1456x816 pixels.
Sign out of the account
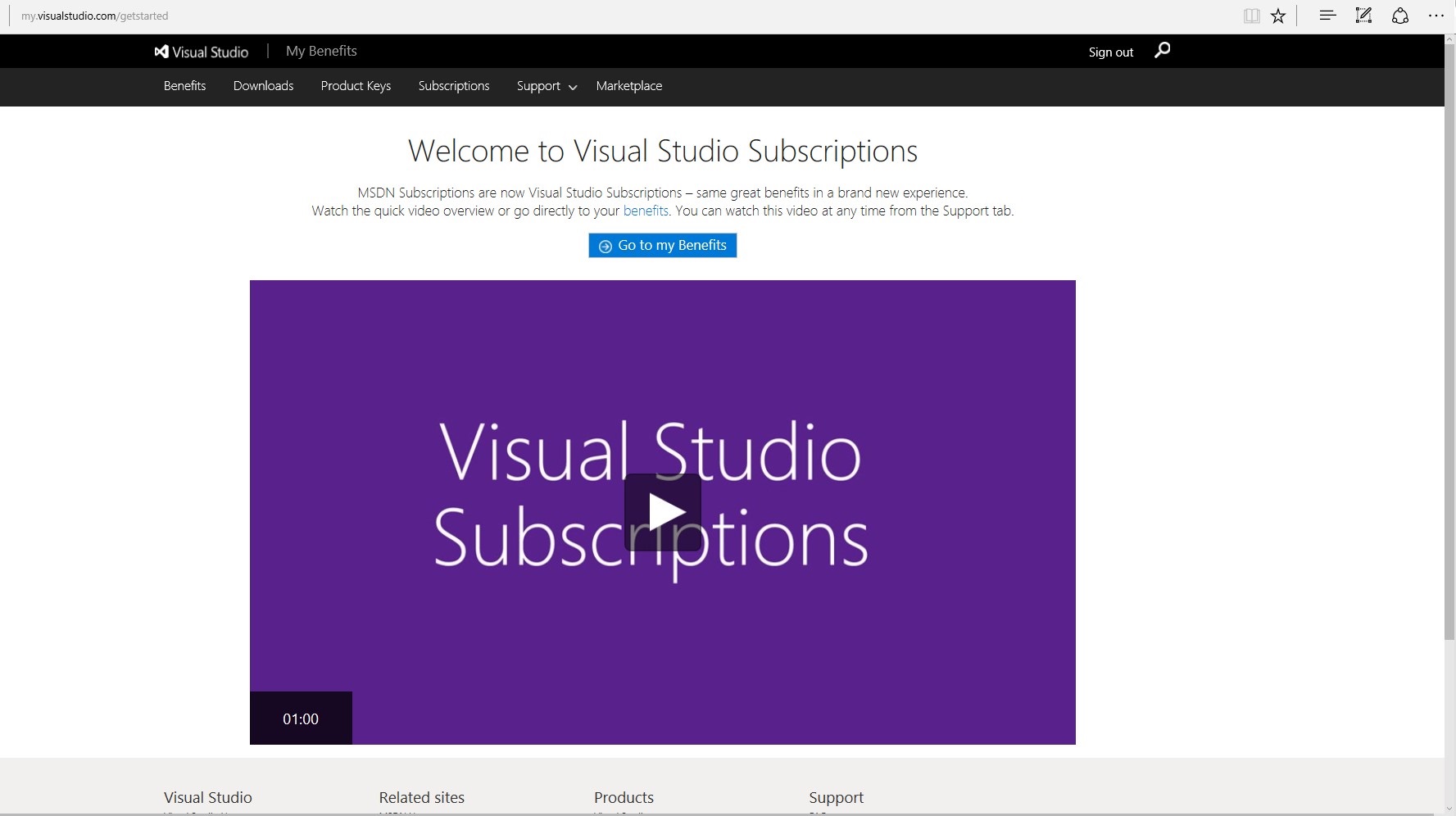coord(1111,52)
